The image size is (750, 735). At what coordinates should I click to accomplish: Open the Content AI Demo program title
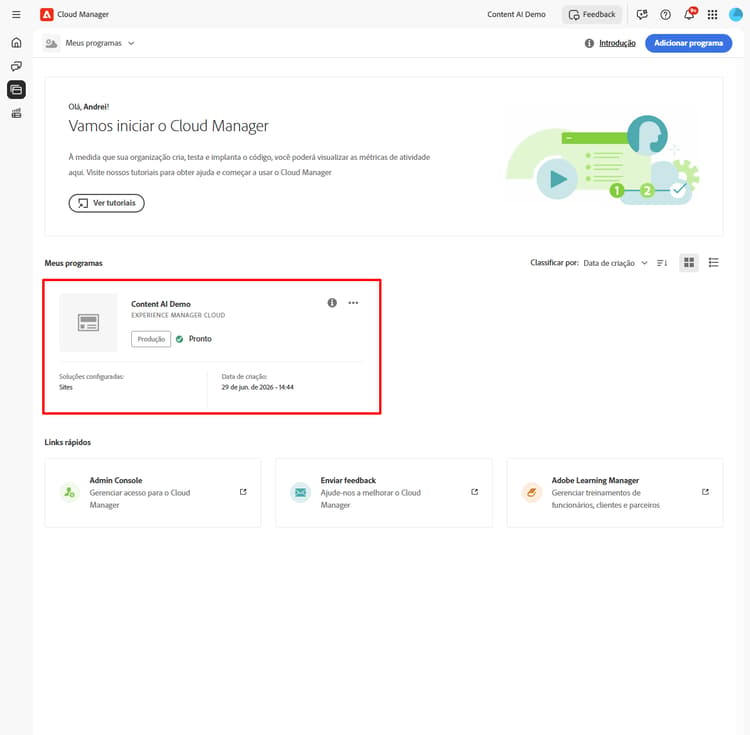[x=161, y=304]
